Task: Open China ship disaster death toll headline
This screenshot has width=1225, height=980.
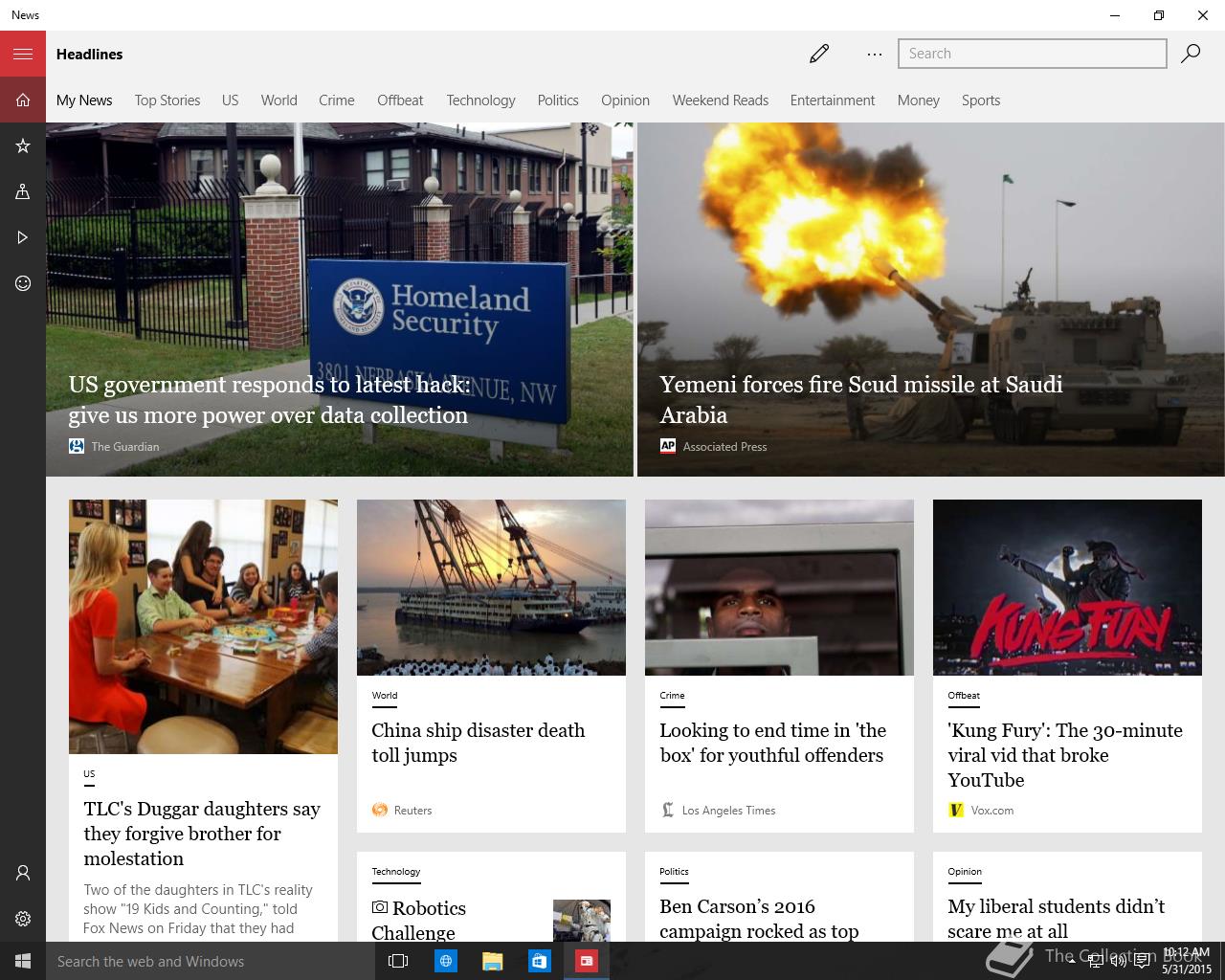Action: (x=479, y=743)
